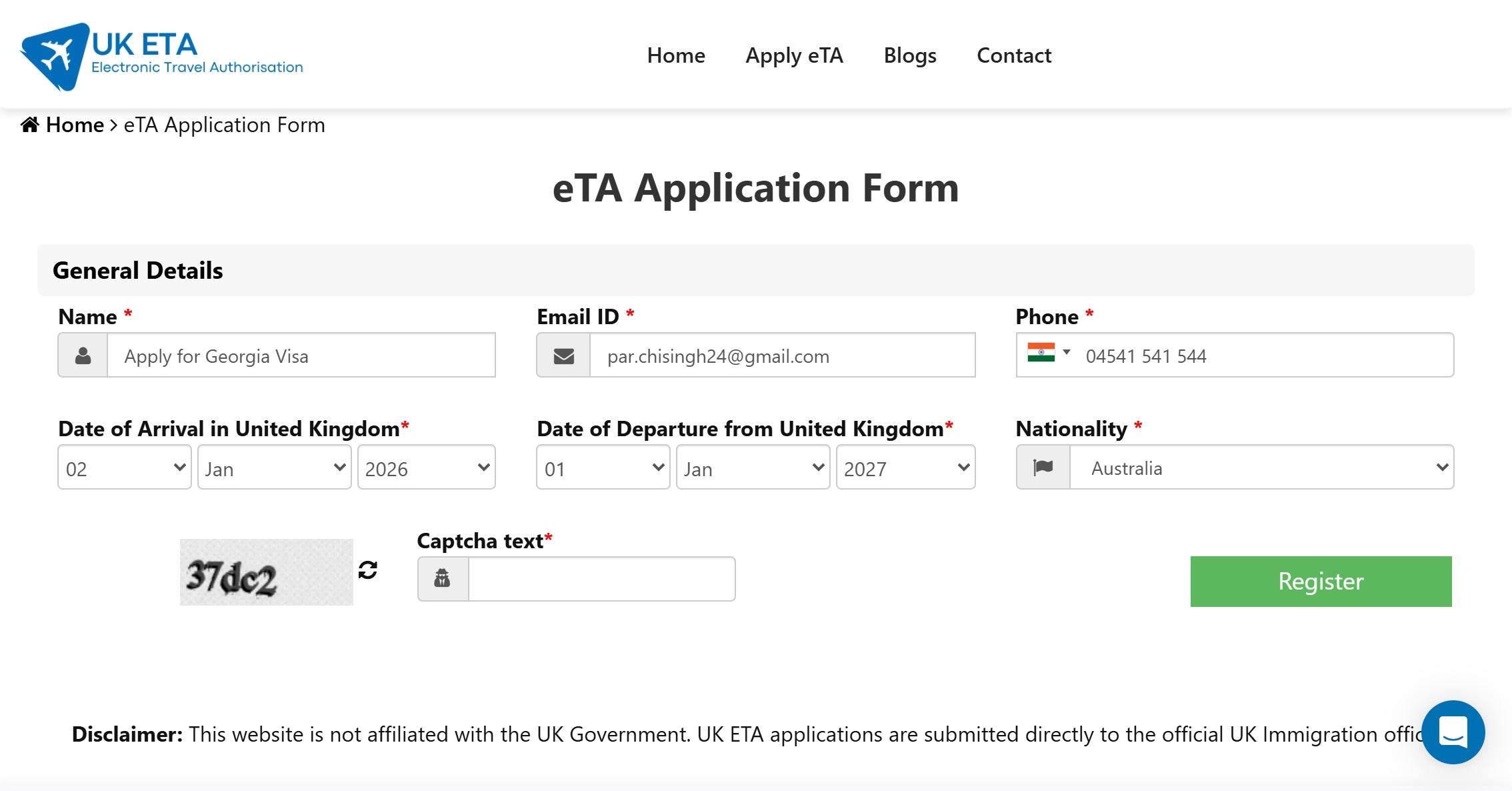Refresh the captcha image
Image resolution: width=1512 pixels, height=791 pixels.
coord(368,570)
